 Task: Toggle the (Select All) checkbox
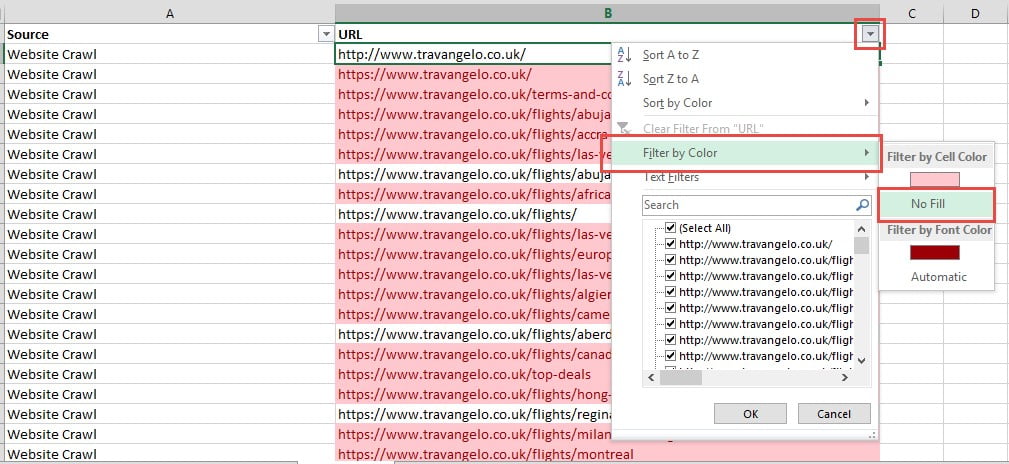(x=670, y=228)
